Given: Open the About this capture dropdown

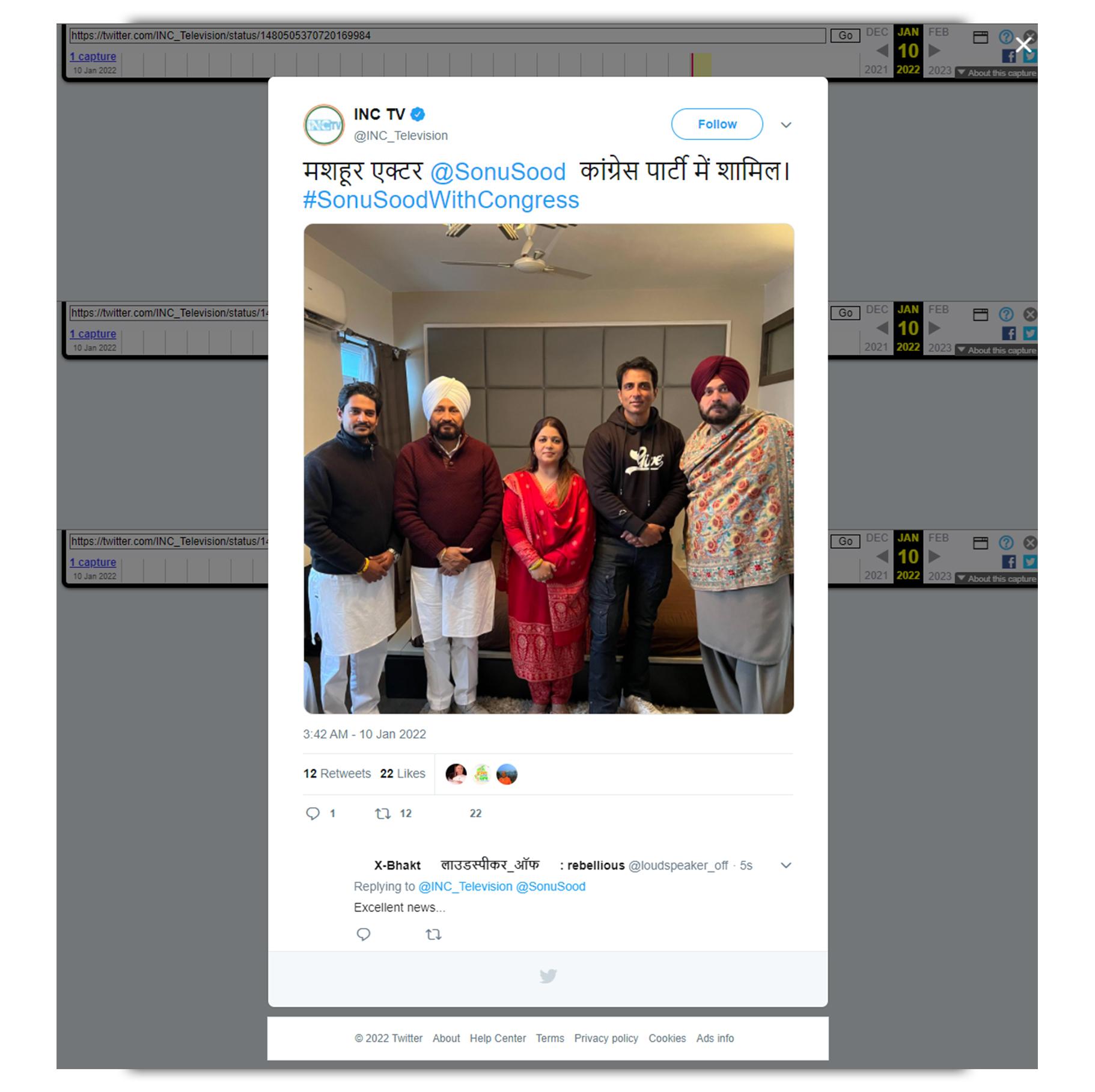Looking at the screenshot, I should click(996, 73).
